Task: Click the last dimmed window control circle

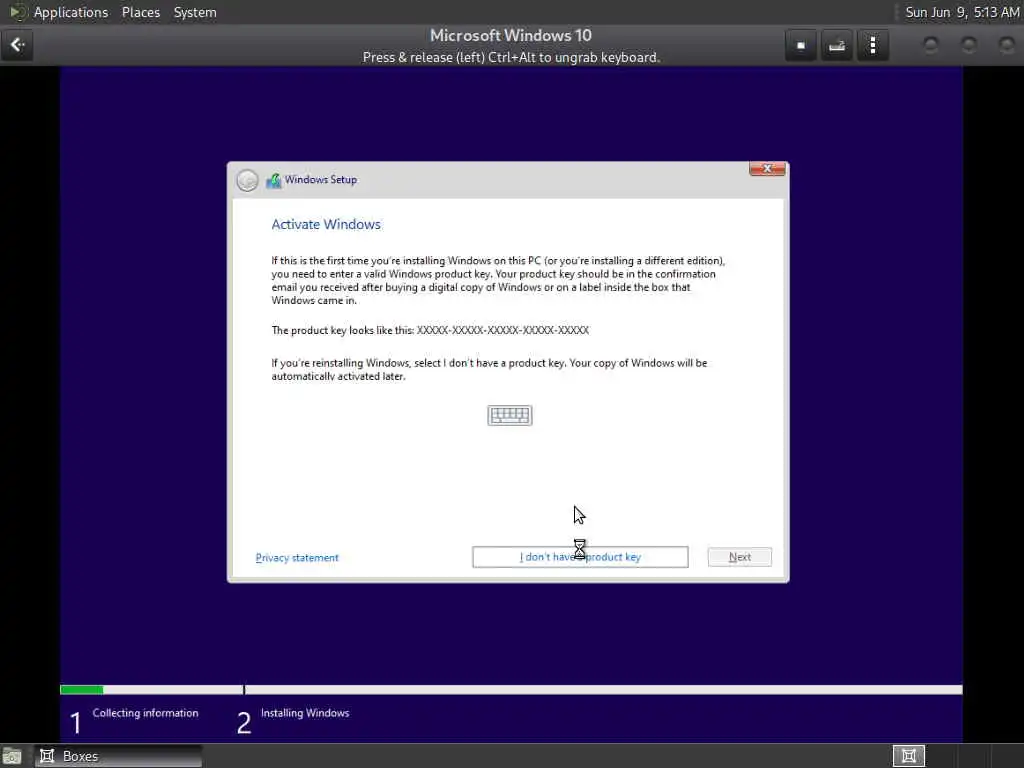Action: 1007,45
